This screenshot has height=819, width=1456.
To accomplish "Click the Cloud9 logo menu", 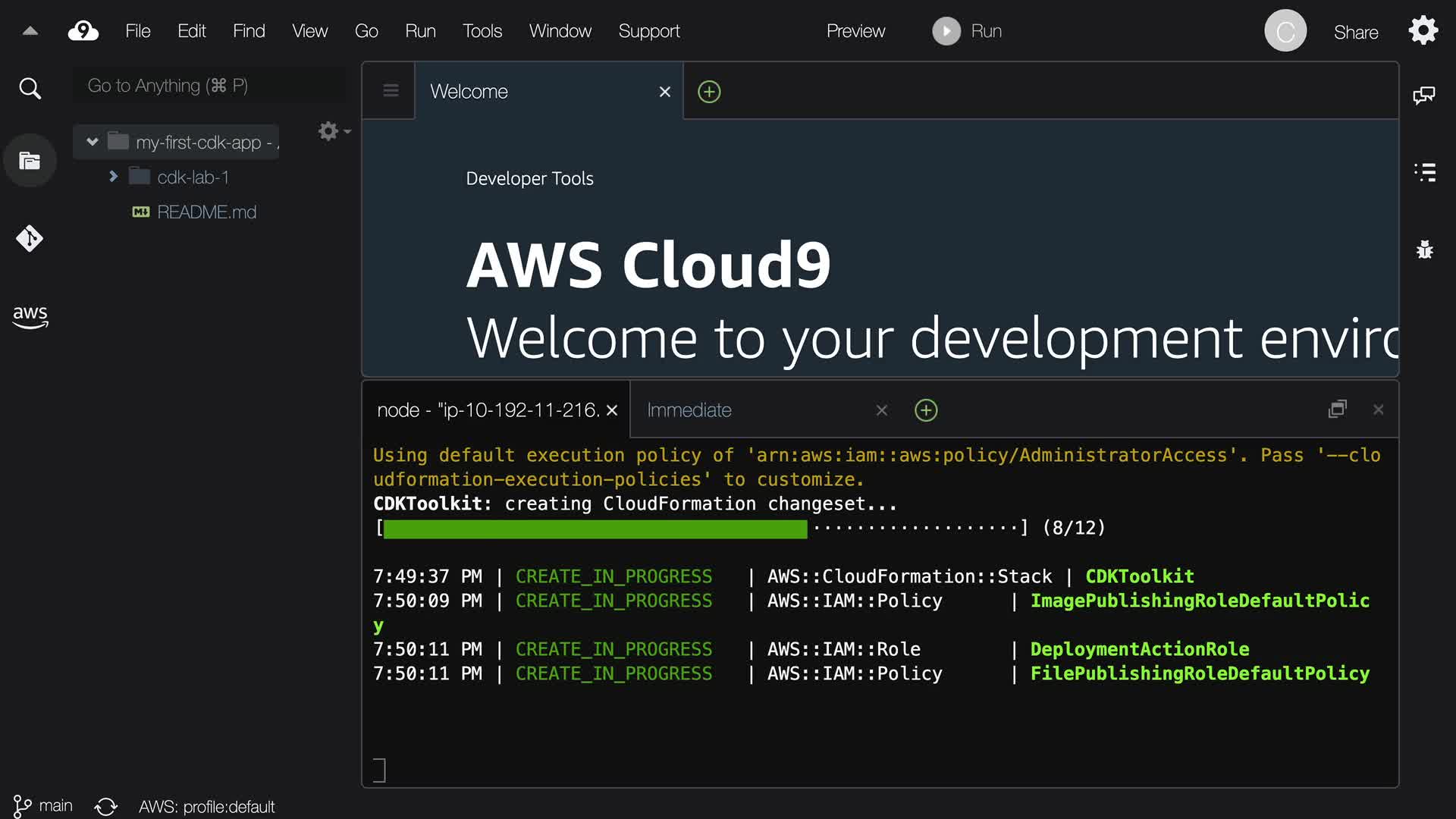I will click(x=83, y=31).
